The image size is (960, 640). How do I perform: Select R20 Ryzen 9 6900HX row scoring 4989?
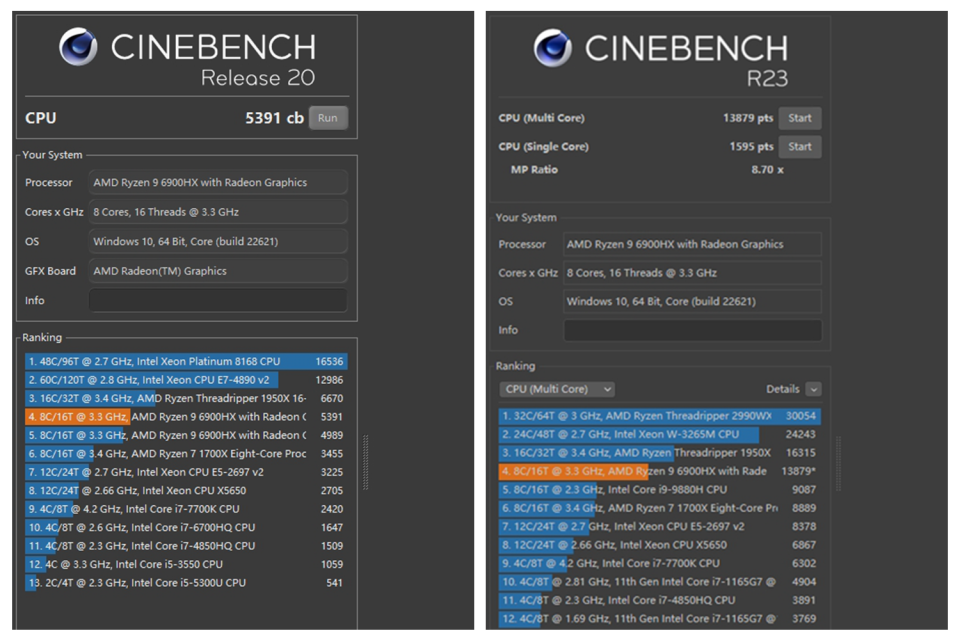pos(186,435)
